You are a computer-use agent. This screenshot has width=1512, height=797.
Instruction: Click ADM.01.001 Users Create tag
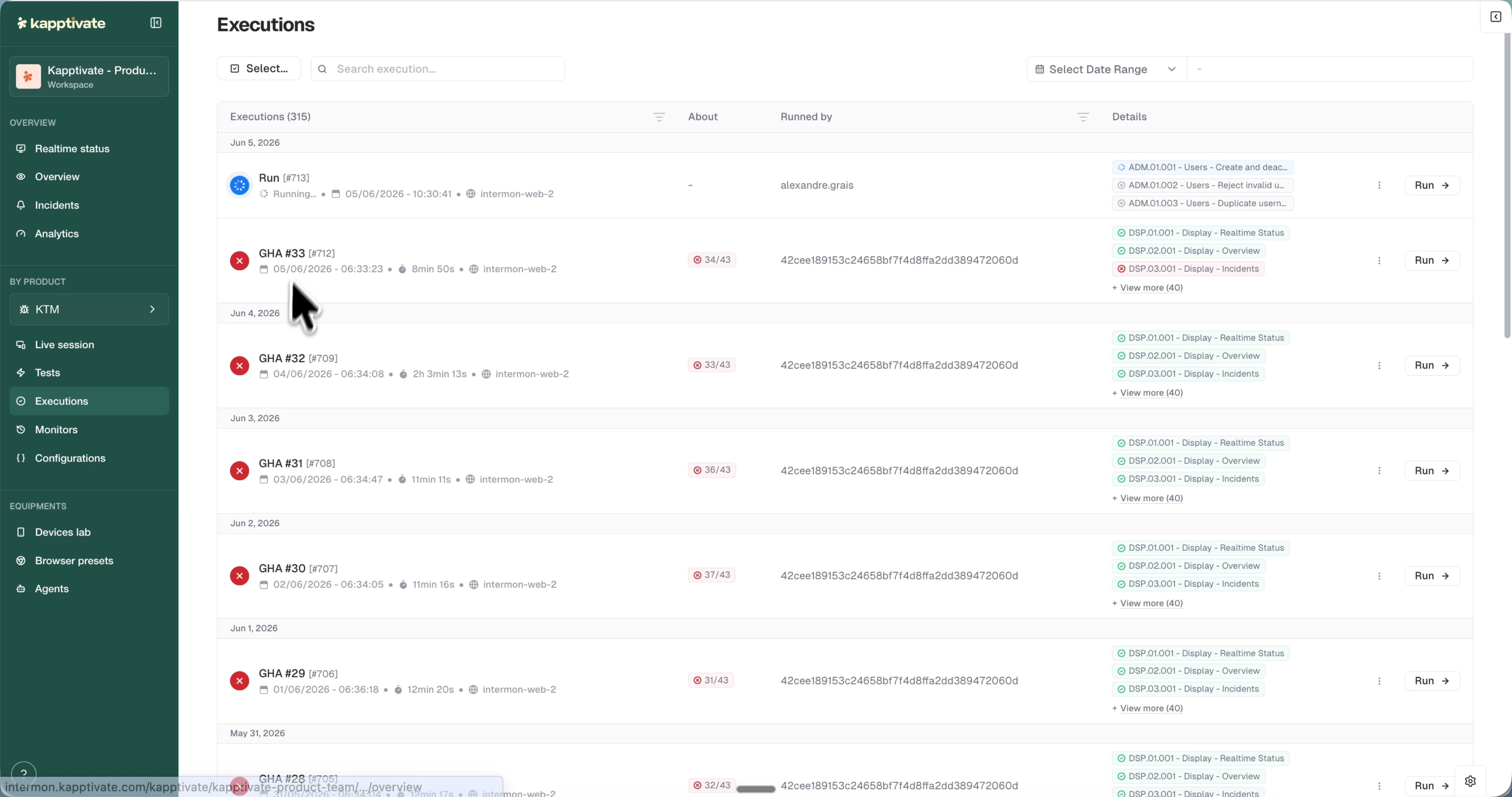point(1203,167)
